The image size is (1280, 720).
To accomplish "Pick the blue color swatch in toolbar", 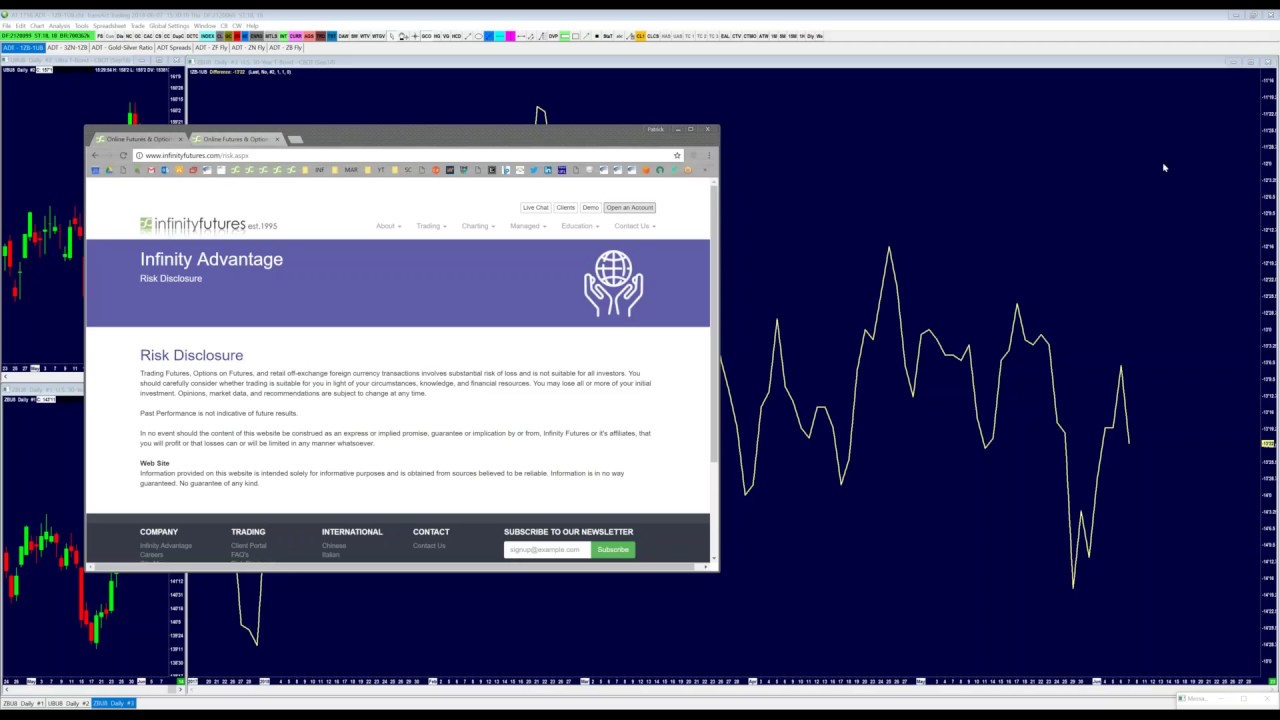I will 489,36.
